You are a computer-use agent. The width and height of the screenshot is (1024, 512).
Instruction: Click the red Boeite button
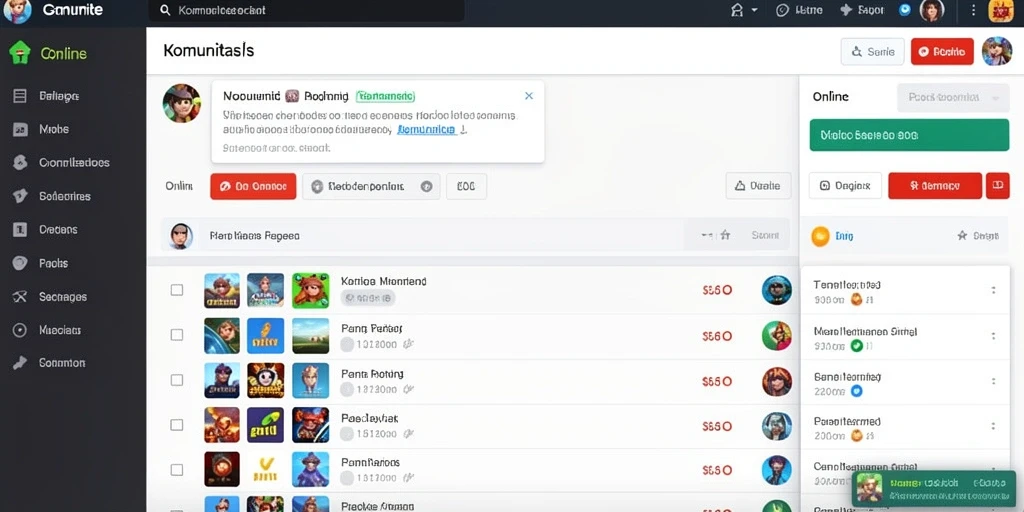point(942,52)
